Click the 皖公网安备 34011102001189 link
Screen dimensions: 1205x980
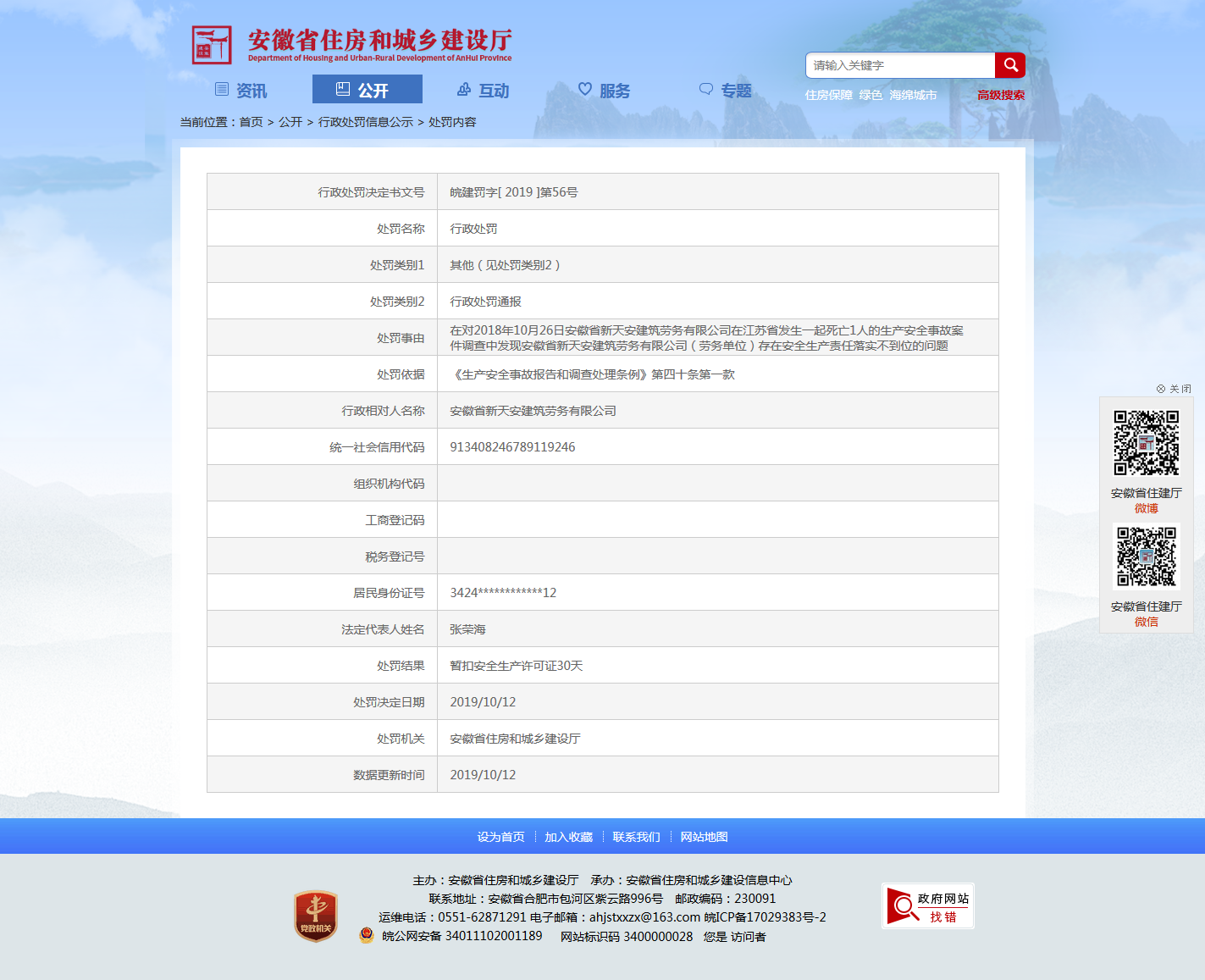(x=462, y=936)
